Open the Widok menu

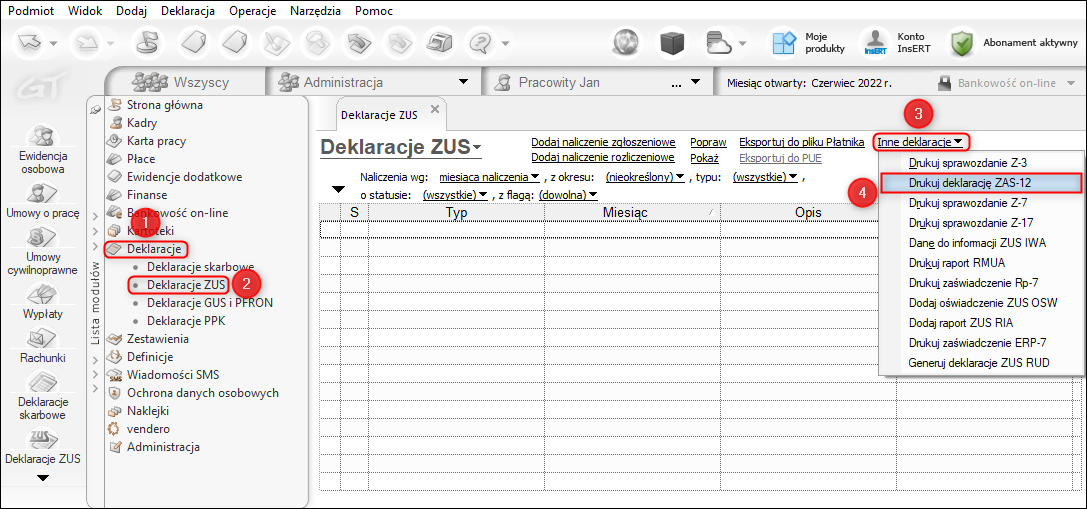point(86,11)
